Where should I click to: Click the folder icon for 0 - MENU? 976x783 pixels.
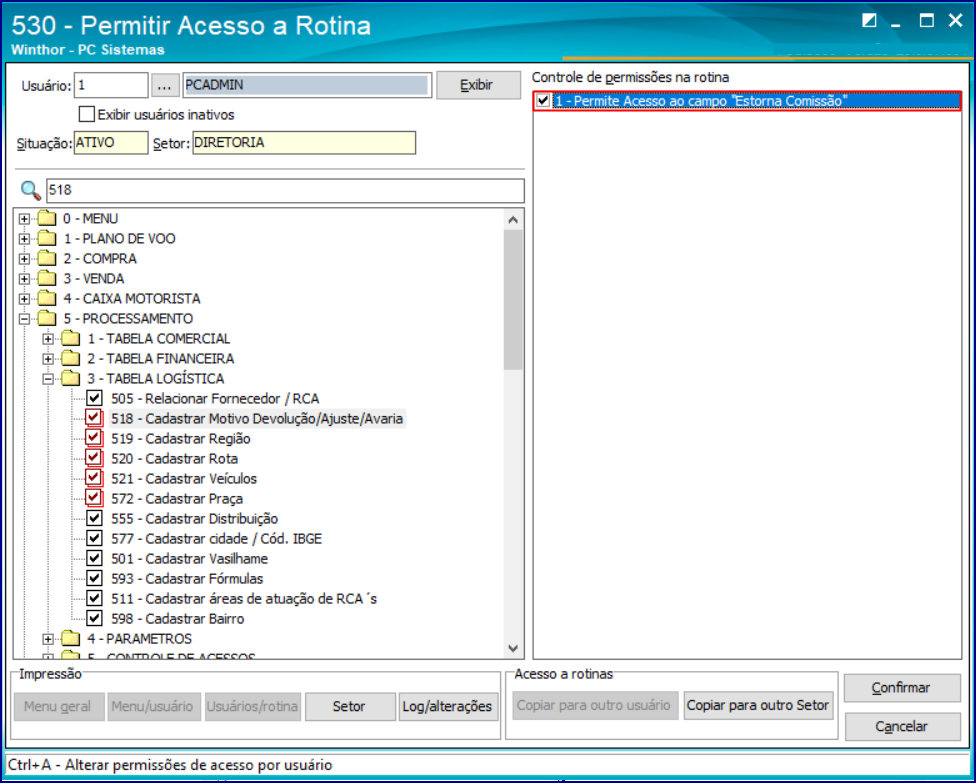coord(47,218)
